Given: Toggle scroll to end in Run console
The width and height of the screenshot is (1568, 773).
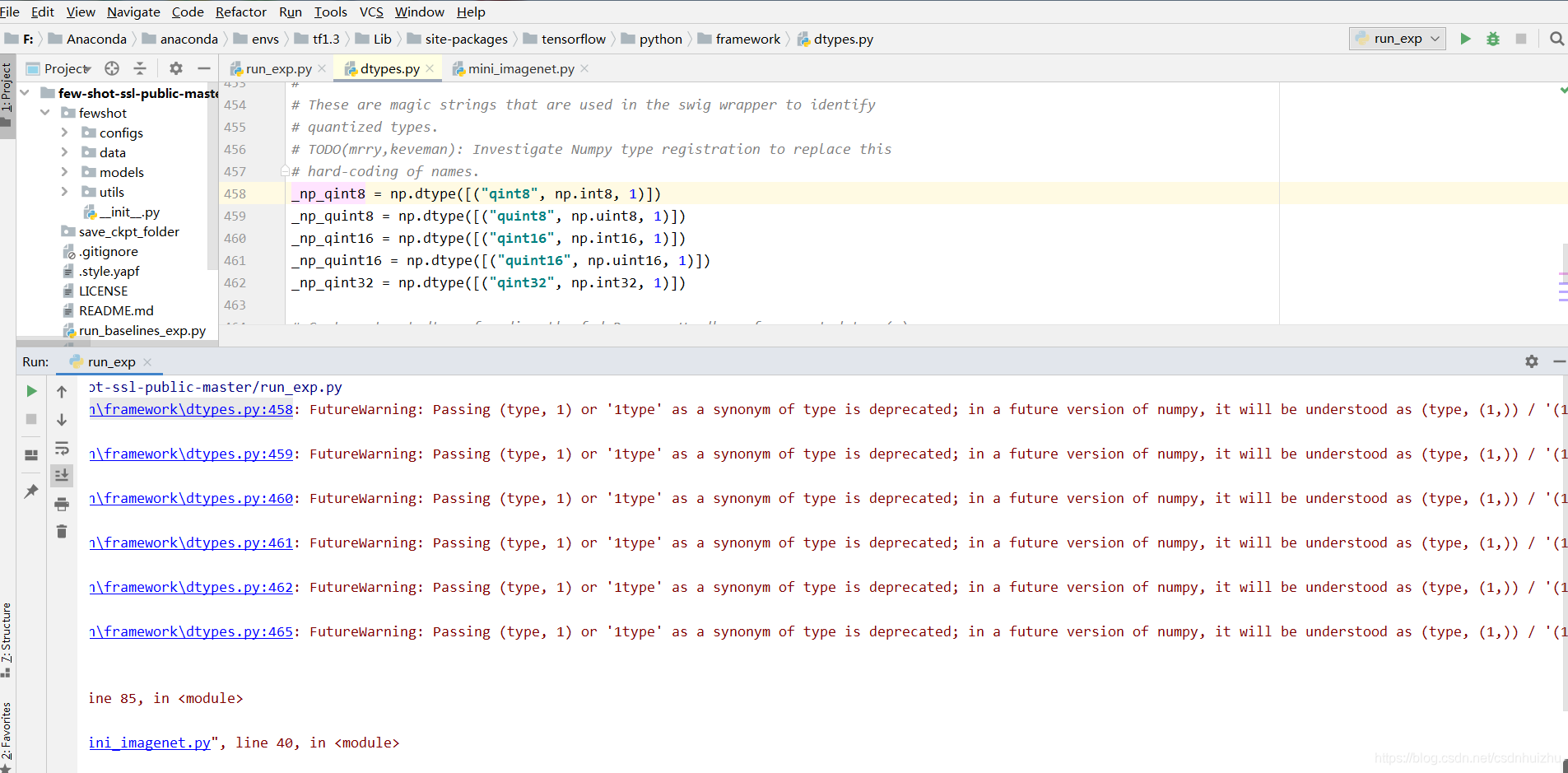Looking at the screenshot, I should pyautogui.click(x=62, y=475).
